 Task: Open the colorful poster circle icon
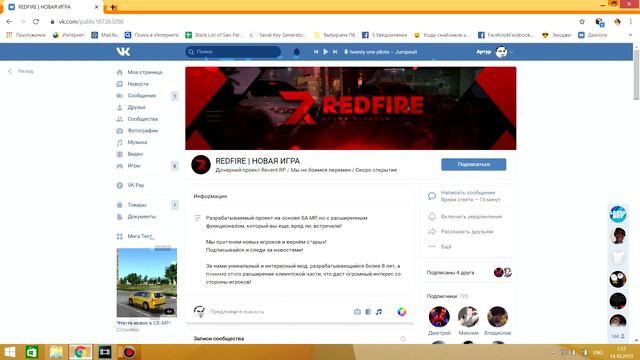click(402, 312)
